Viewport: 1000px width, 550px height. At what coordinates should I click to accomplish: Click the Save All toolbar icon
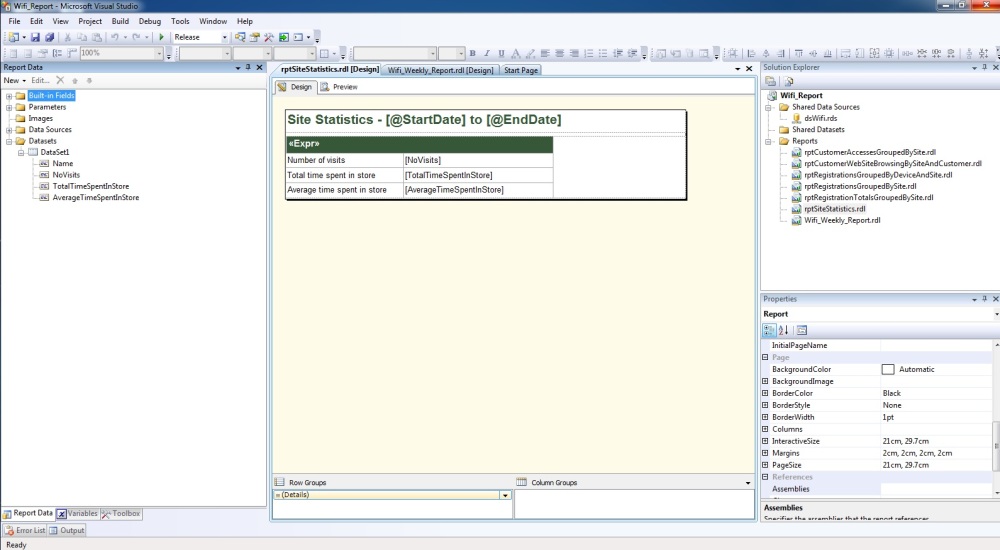[48, 37]
